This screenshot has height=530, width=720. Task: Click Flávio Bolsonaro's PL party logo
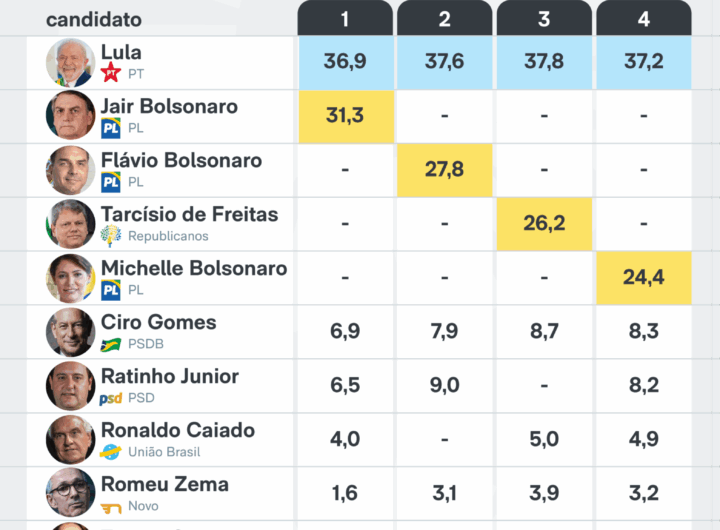pos(111,181)
